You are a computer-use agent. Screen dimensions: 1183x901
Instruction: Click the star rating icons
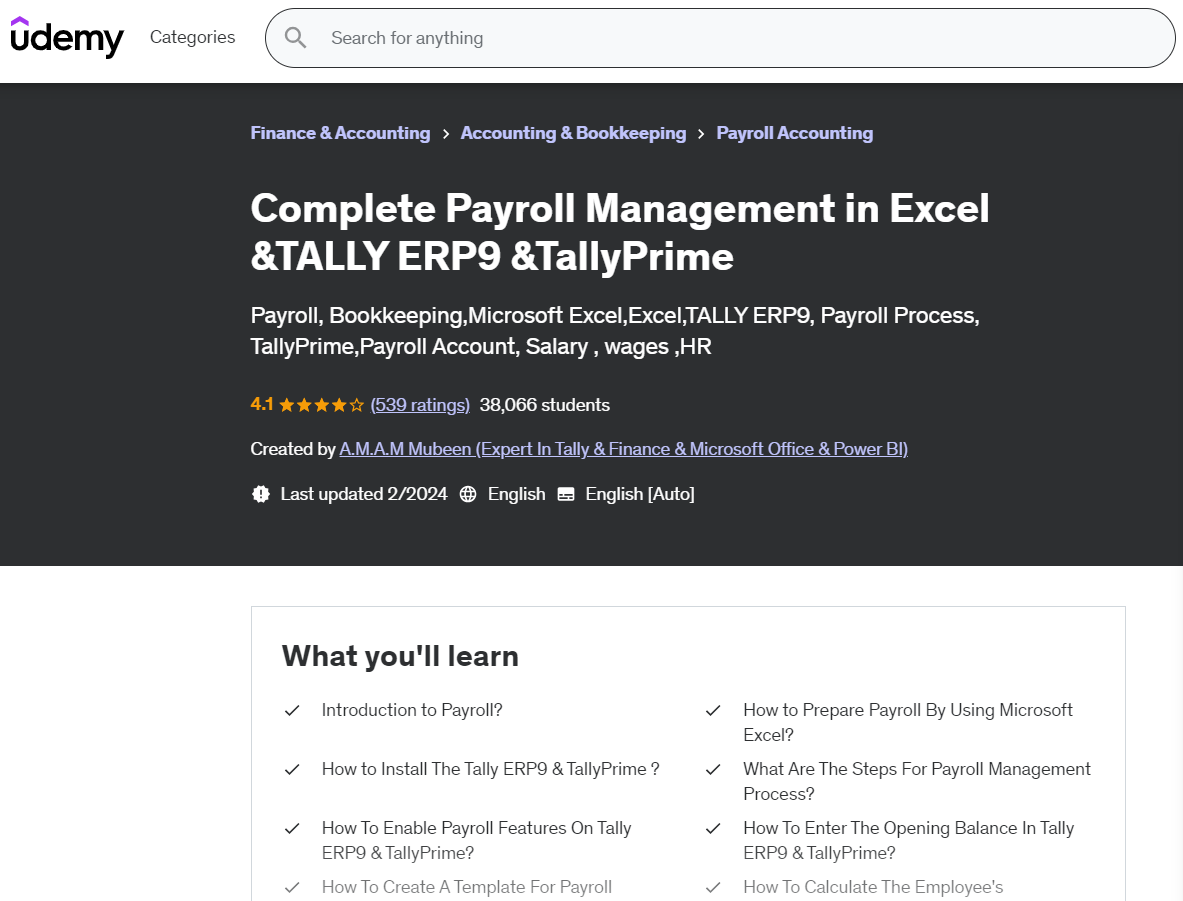(321, 405)
